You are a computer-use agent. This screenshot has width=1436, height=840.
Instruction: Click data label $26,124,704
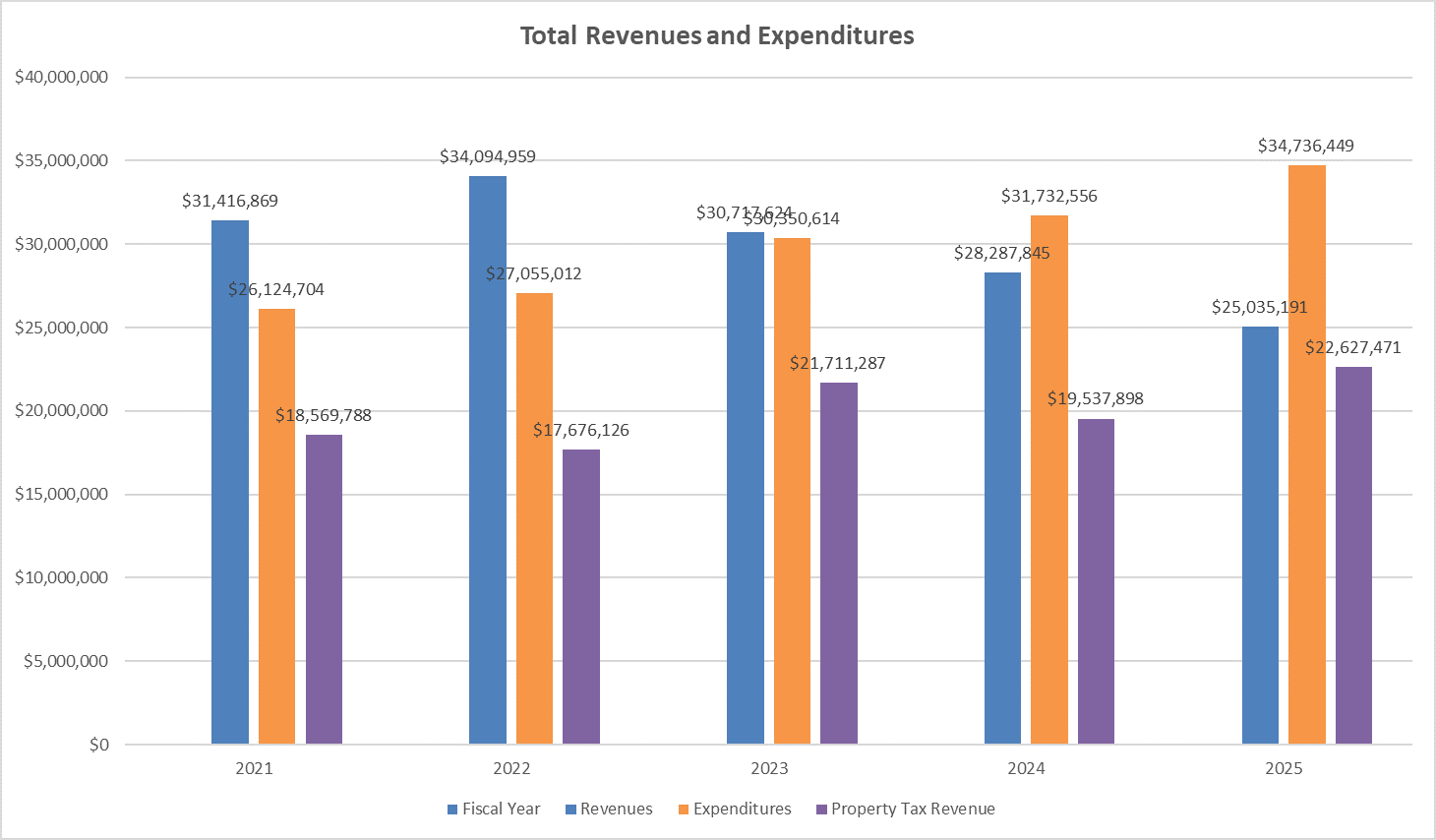click(x=276, y=289)
